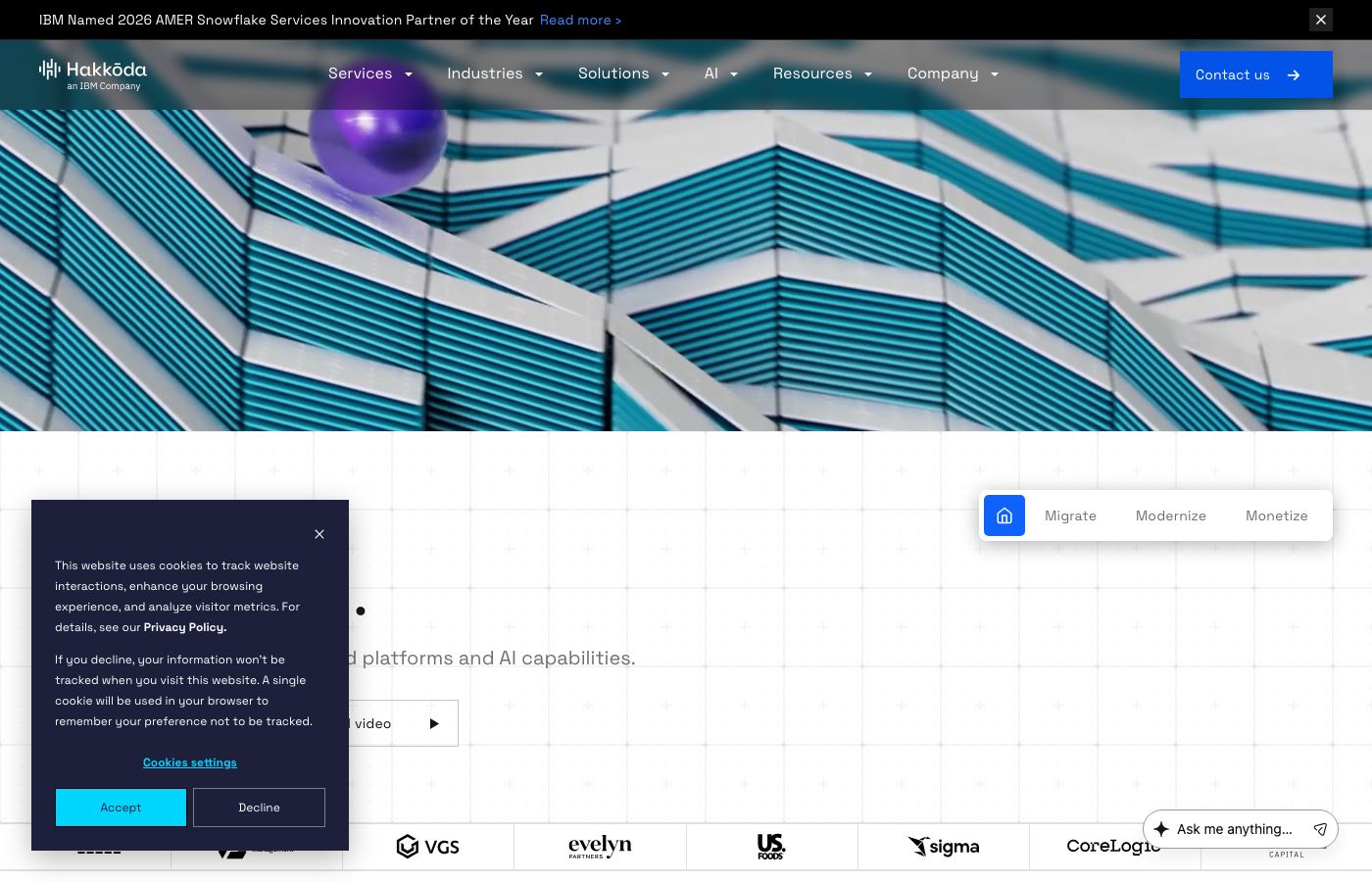The width and height of the screenshot is (1372, 882).
Task: Open the Evelyn Partners logo
Action: [x=600, y=847]
